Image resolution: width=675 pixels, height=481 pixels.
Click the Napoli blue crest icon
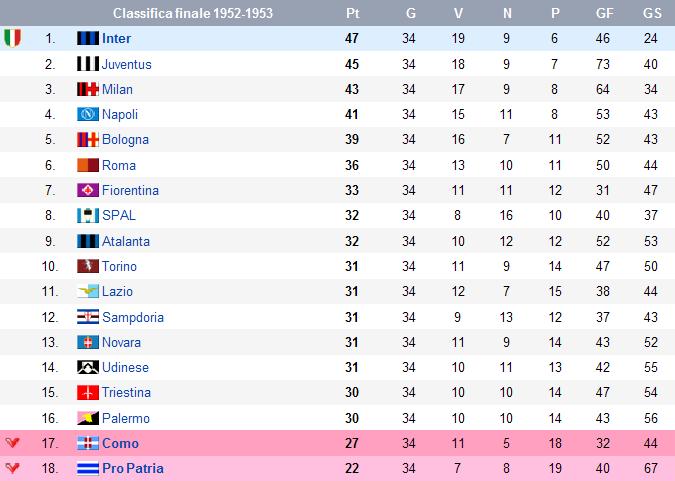tap(88, 114)
